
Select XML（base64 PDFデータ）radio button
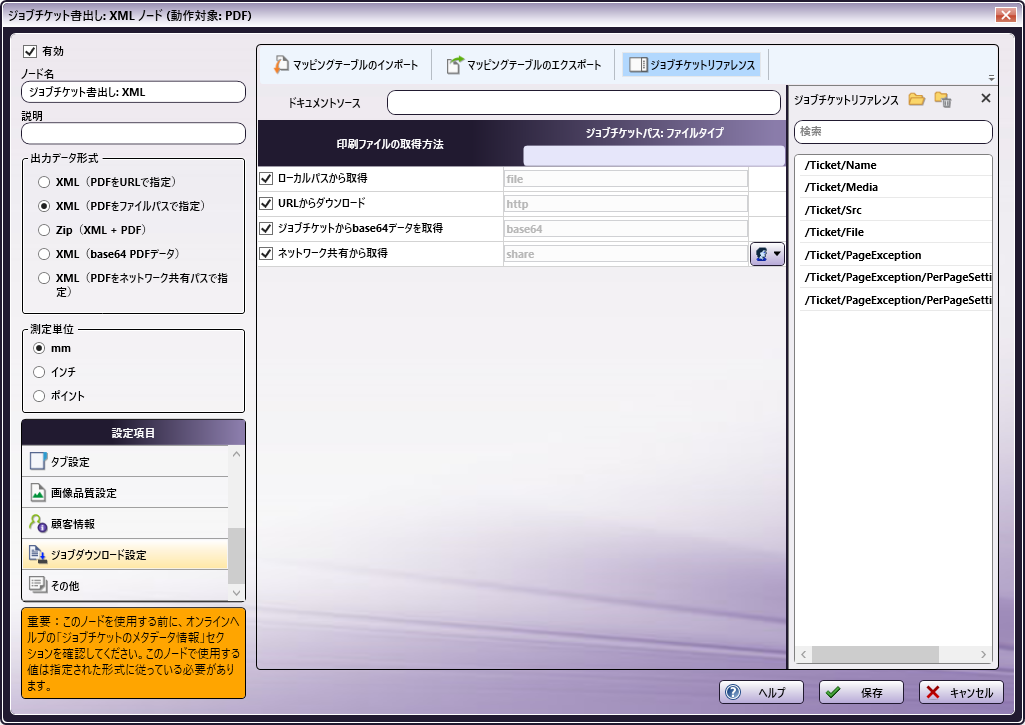click(x=44, y=254)
